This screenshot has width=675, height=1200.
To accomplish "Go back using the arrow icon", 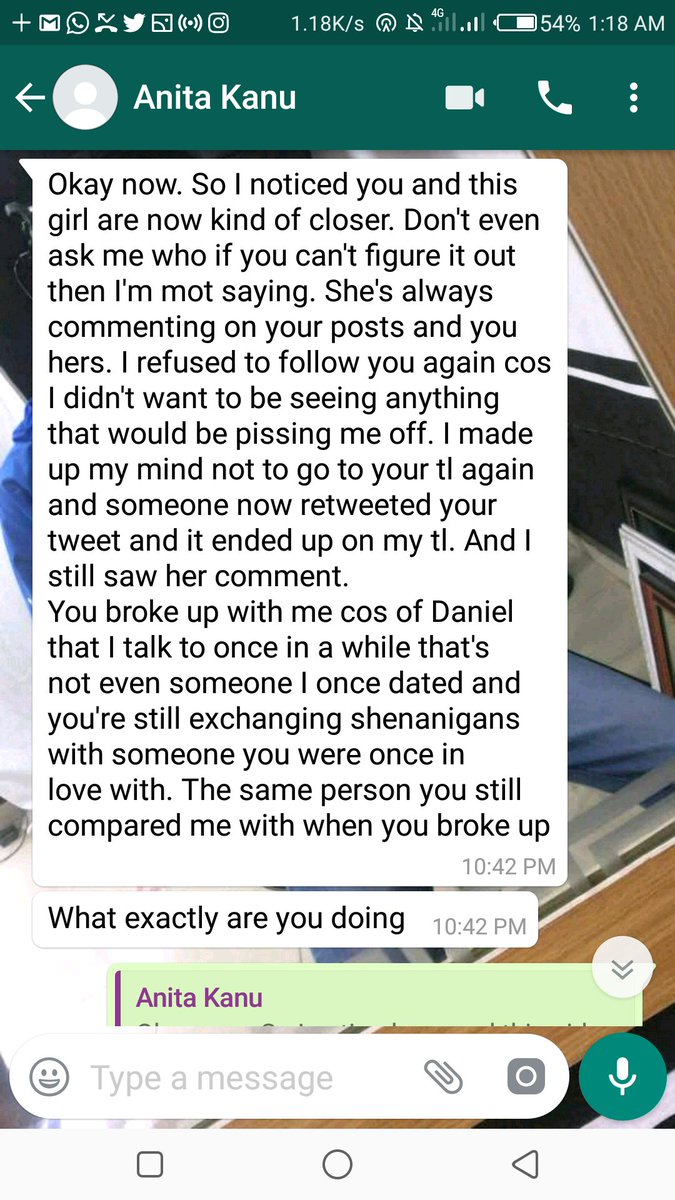I will coord(30,98).
